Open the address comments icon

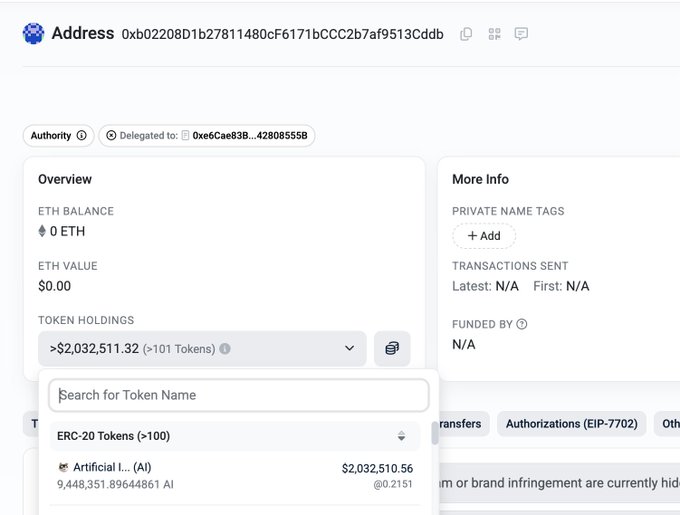coord(521,34)
